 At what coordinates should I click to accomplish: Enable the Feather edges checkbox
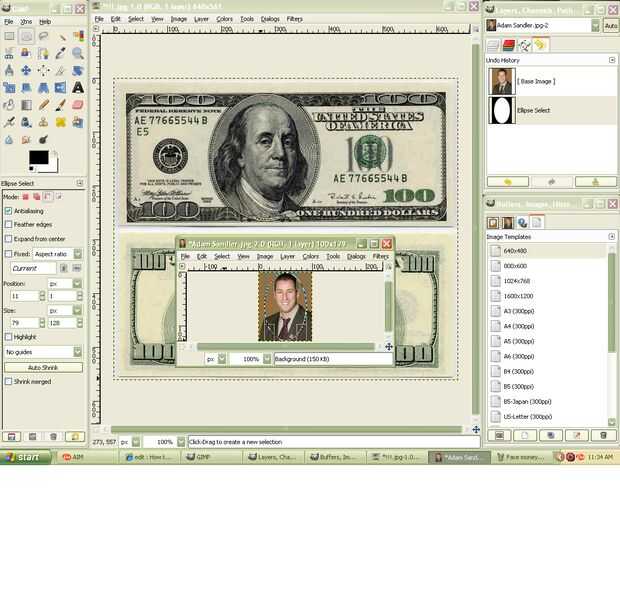[x=8, y=225]
